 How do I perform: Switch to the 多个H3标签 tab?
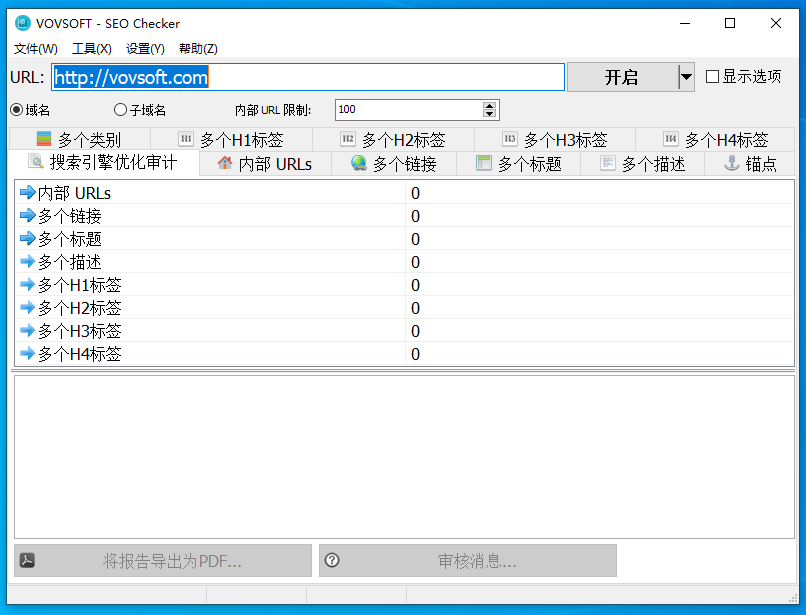555,140
